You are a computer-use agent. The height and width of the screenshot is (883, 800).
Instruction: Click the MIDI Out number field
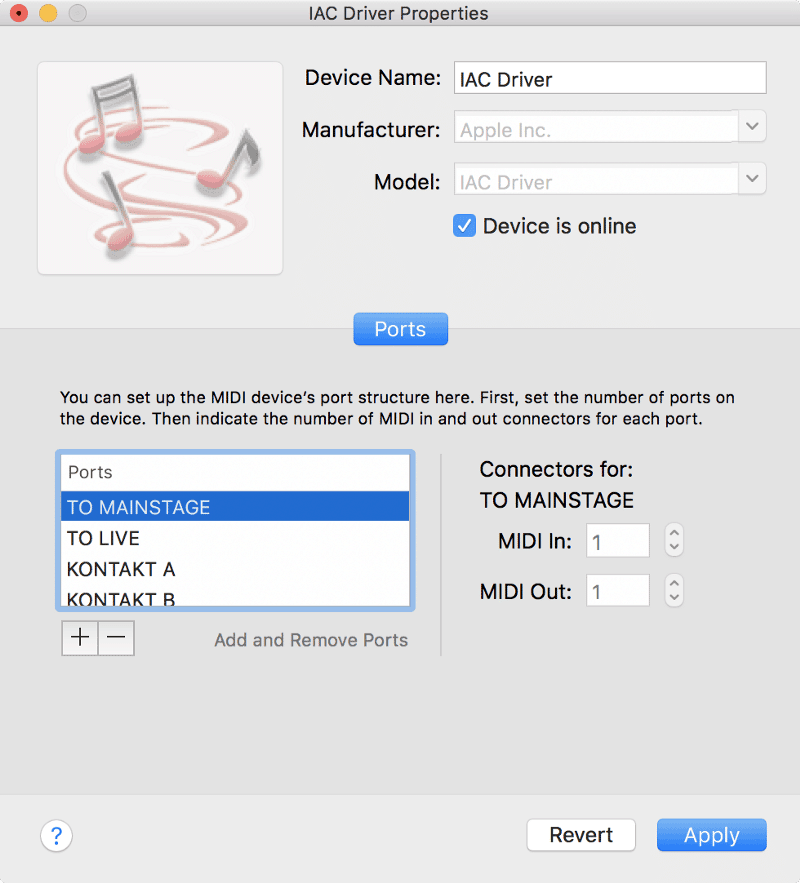(618, 590)
